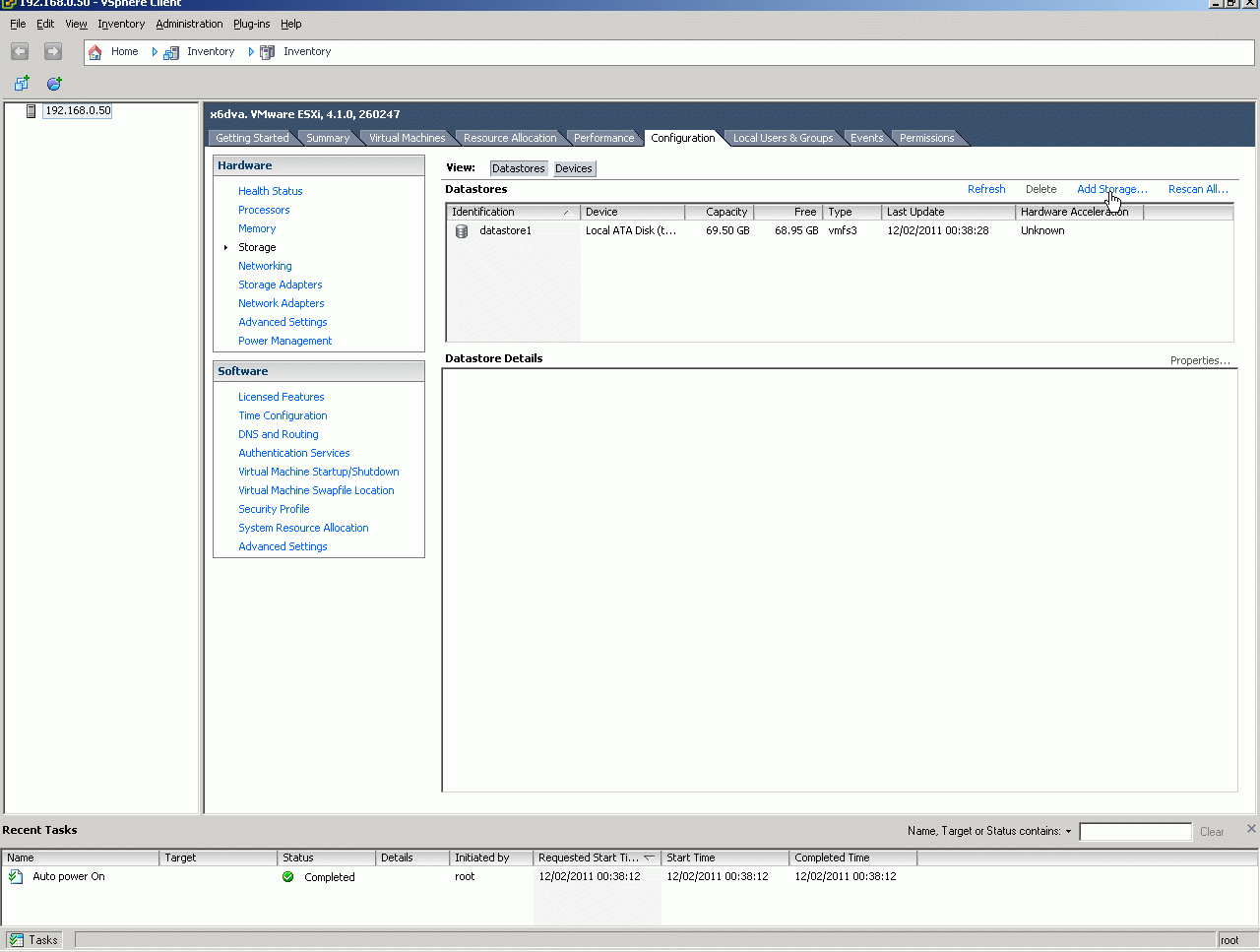Click the Datastores view button
Image resolution: width=1260 pixels, height=952 pixels.
519,168
